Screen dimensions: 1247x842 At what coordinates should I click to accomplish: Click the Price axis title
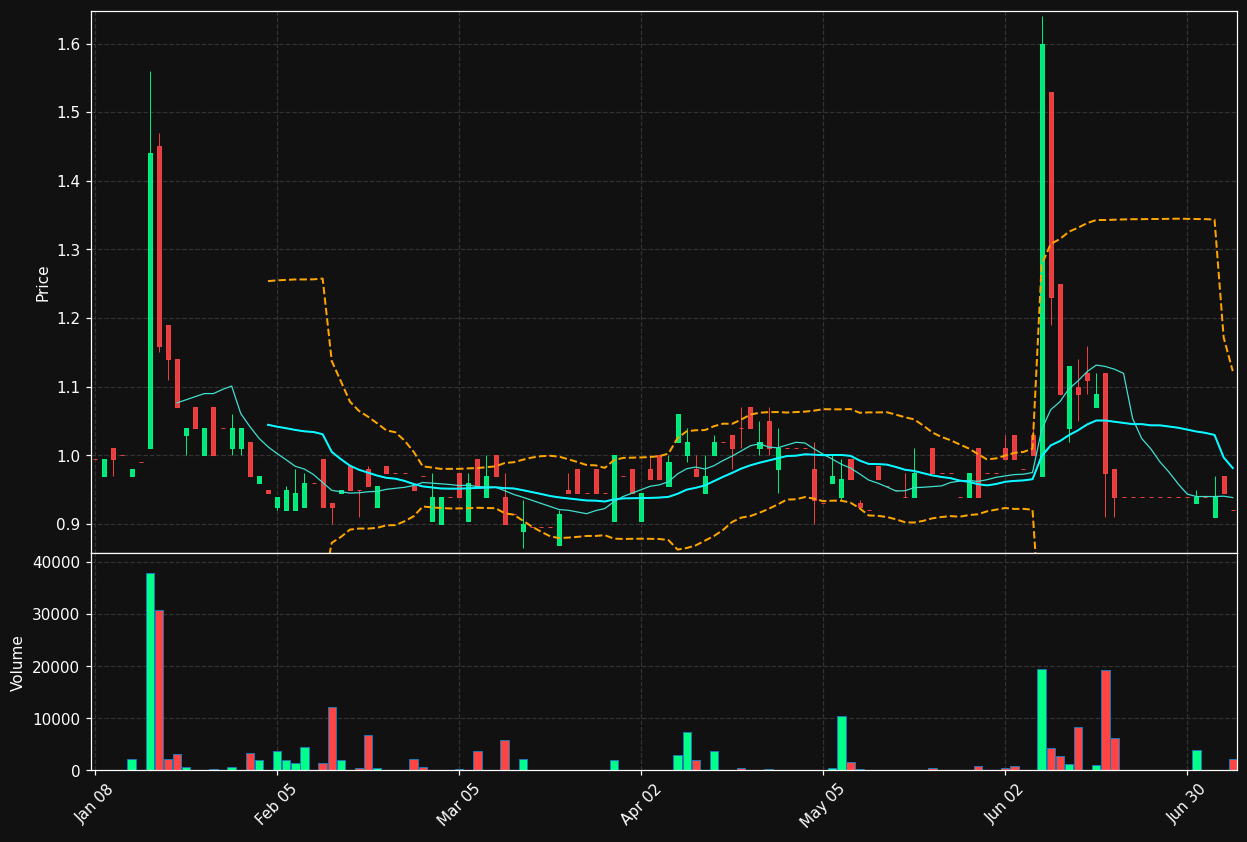coord(43,284)
